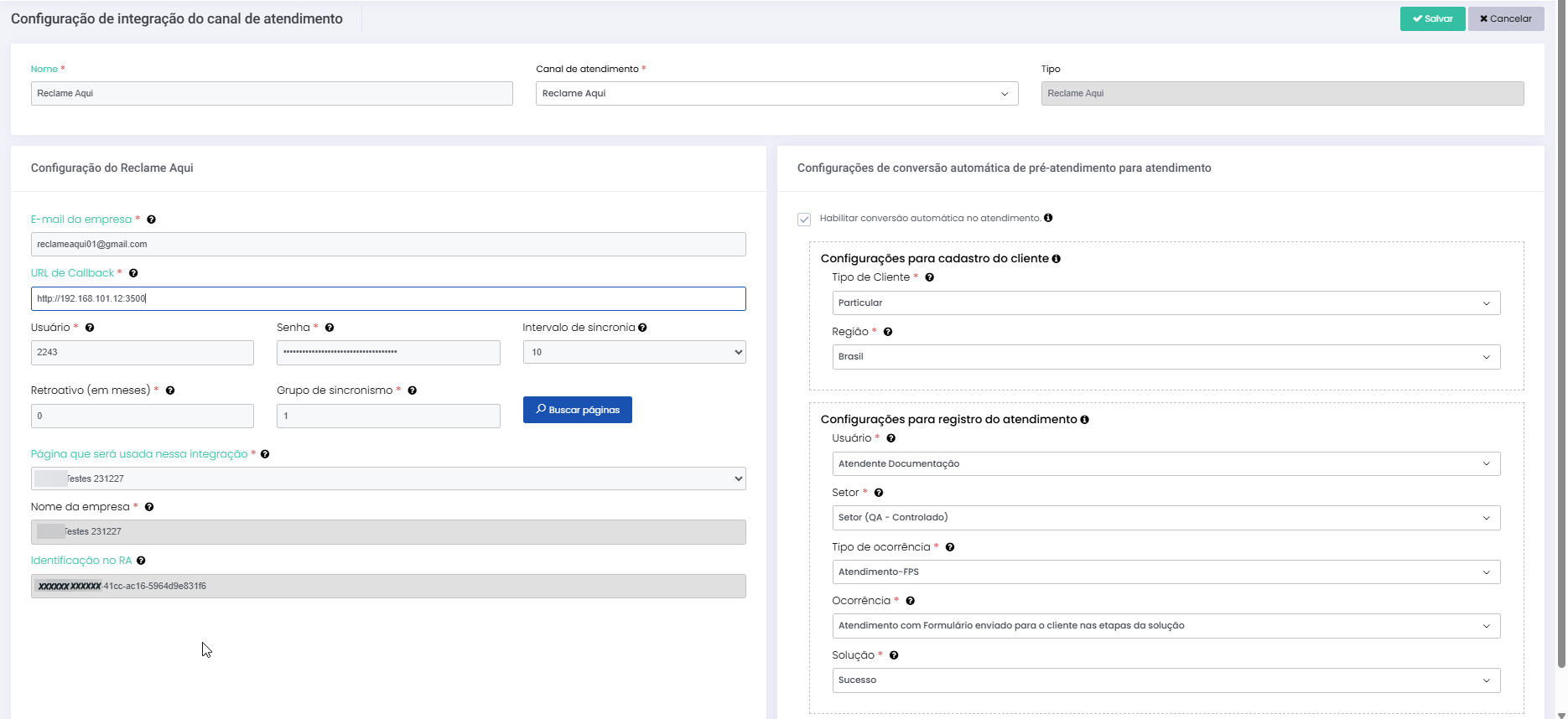Open the Canal de atendimento dropdown

[776, 94]
